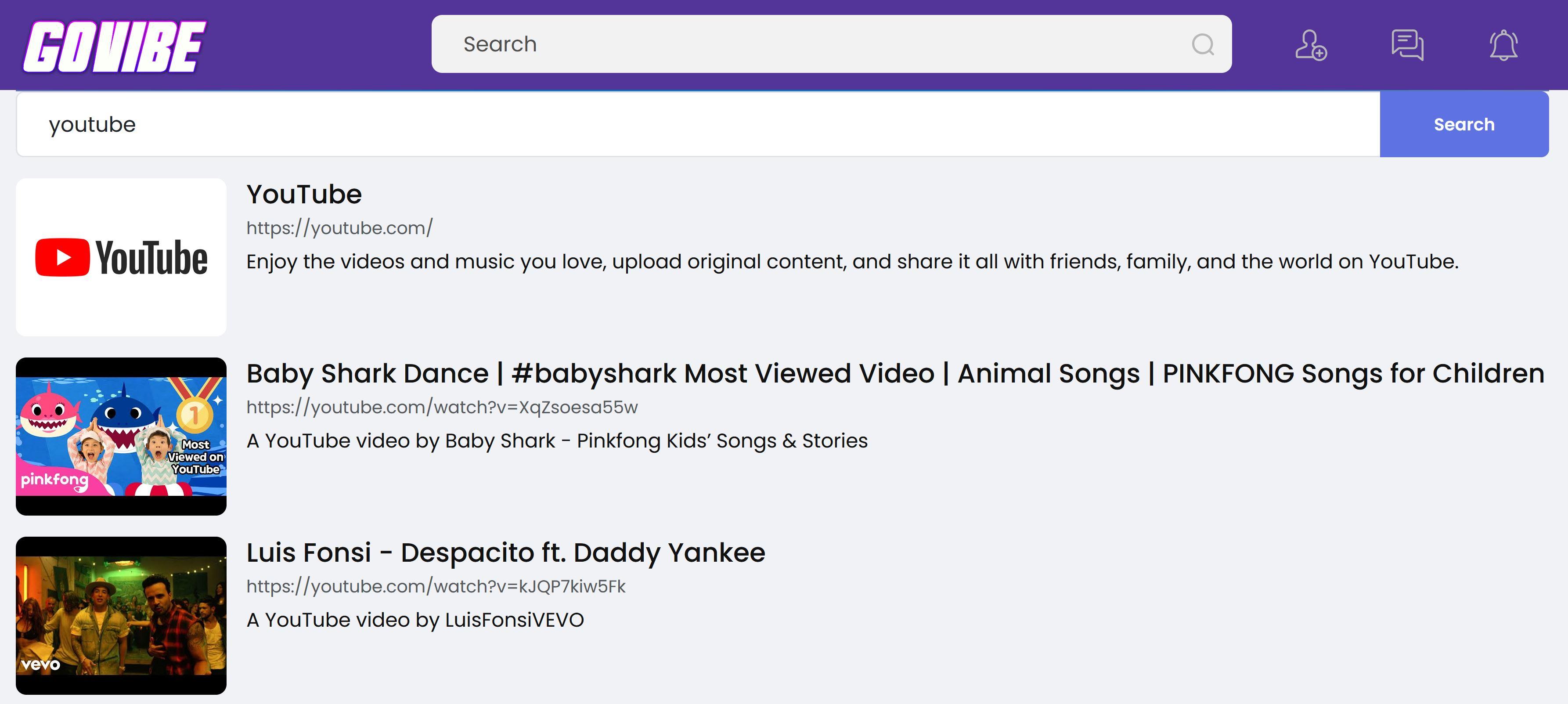The image size is (1568, 704).
Task: Open the add friend icon
Action: click(1311, 45)
